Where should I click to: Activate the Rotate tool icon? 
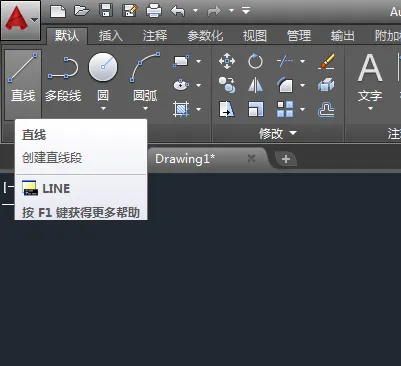coord(255,61)
